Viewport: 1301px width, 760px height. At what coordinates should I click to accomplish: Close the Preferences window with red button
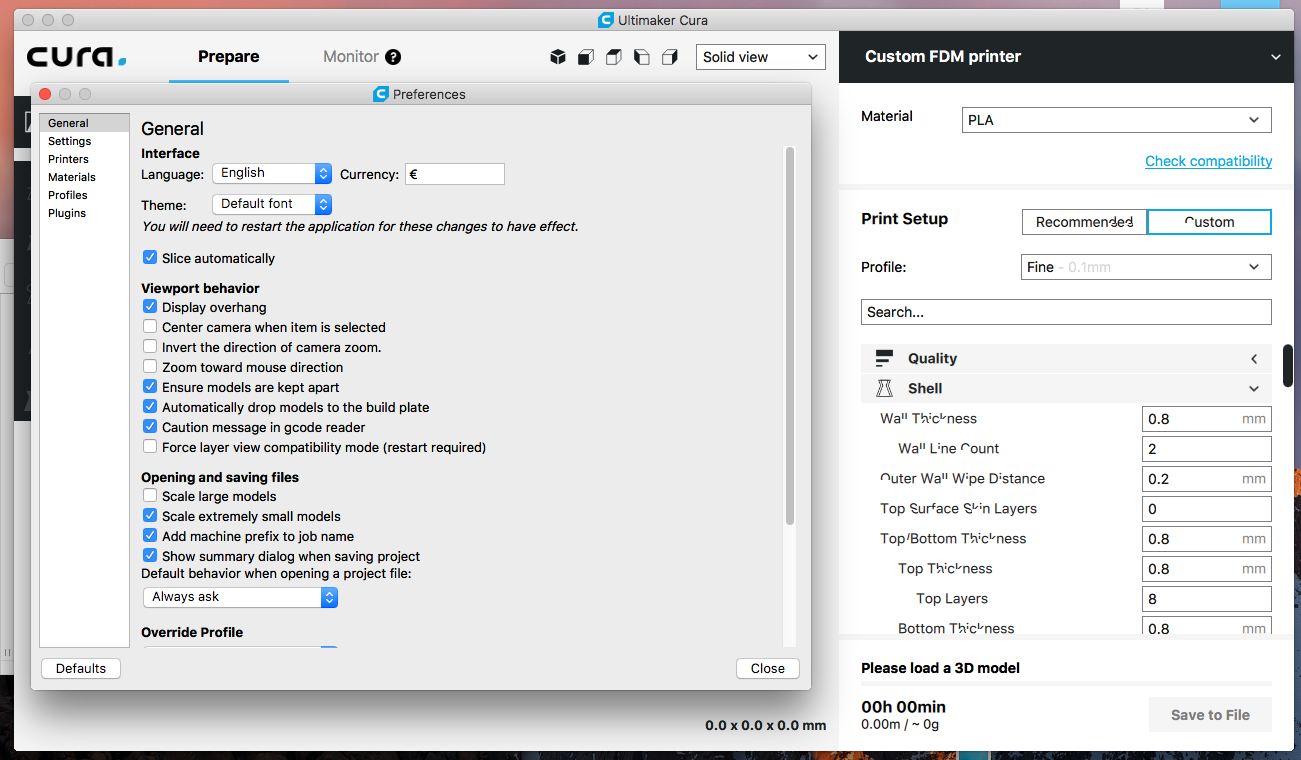44,94
